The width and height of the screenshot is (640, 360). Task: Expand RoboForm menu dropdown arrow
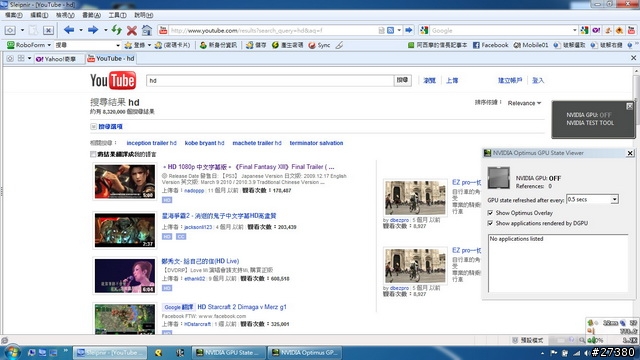[x=49, y=45]
